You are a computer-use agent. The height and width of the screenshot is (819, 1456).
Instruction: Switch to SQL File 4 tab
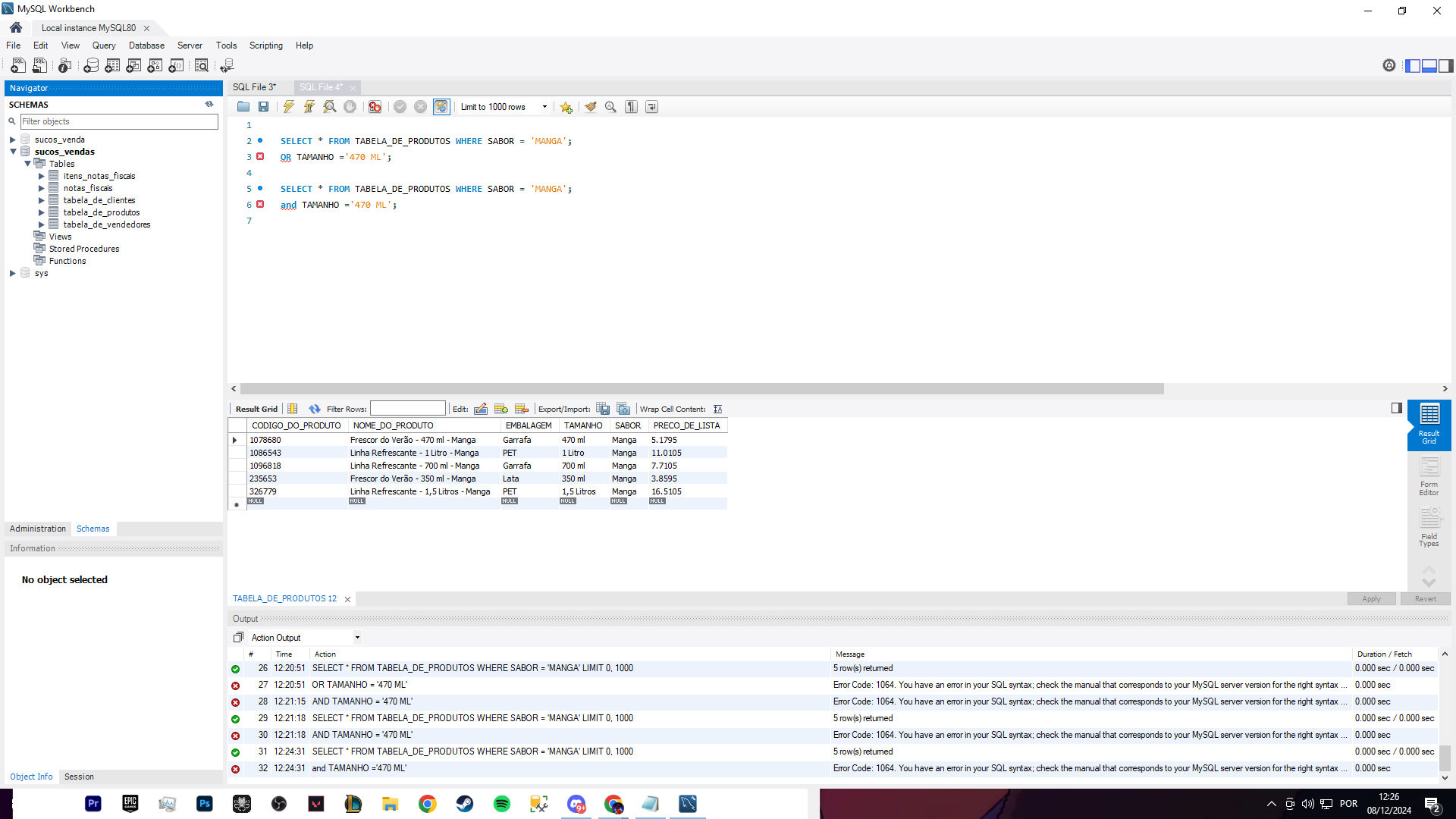point(321,87)
